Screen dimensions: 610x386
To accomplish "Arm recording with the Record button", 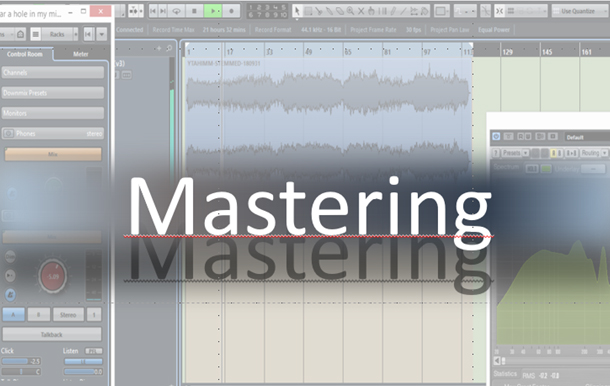I will 231,11.
